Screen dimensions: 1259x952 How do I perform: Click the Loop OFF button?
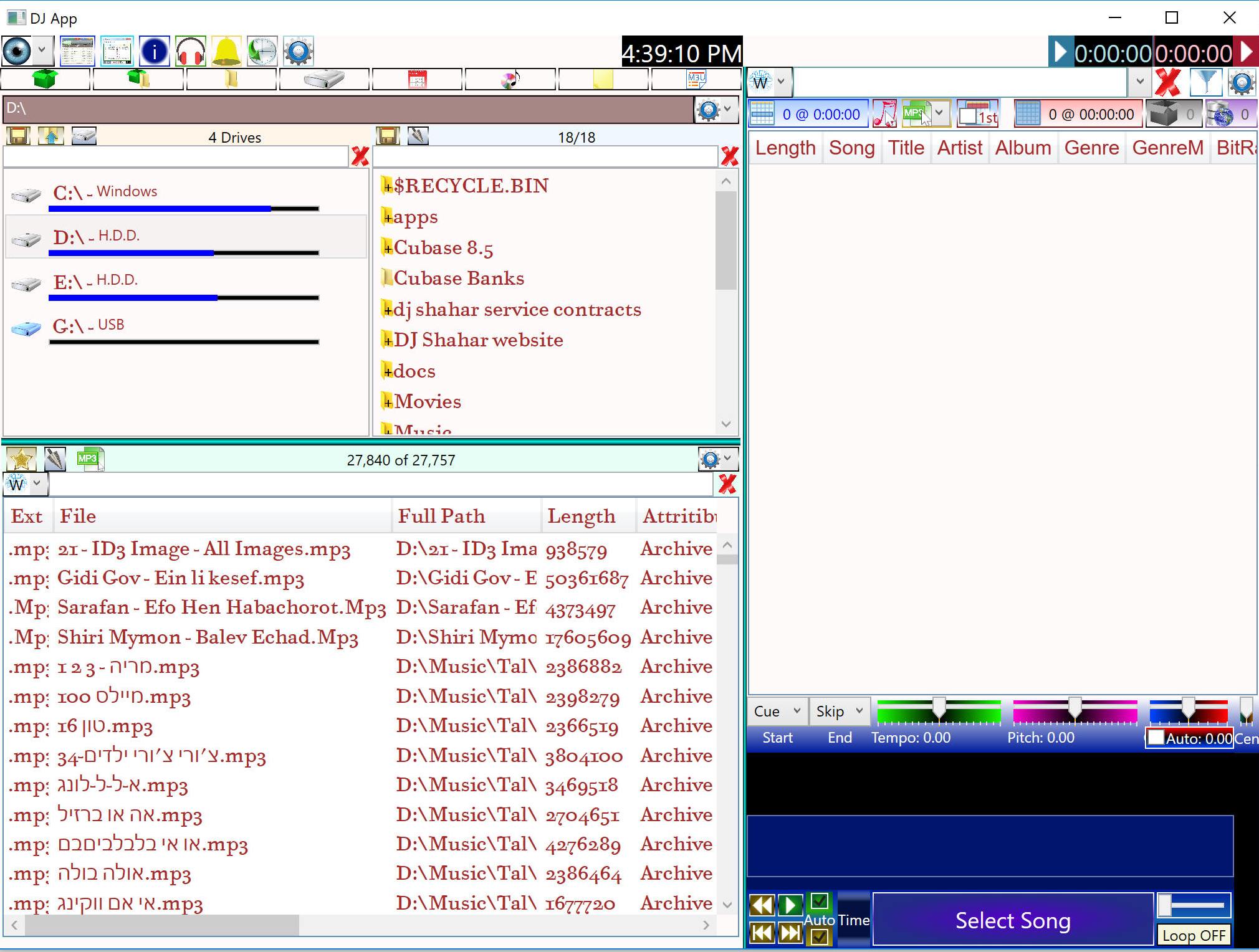click(x=1194, y=935)
